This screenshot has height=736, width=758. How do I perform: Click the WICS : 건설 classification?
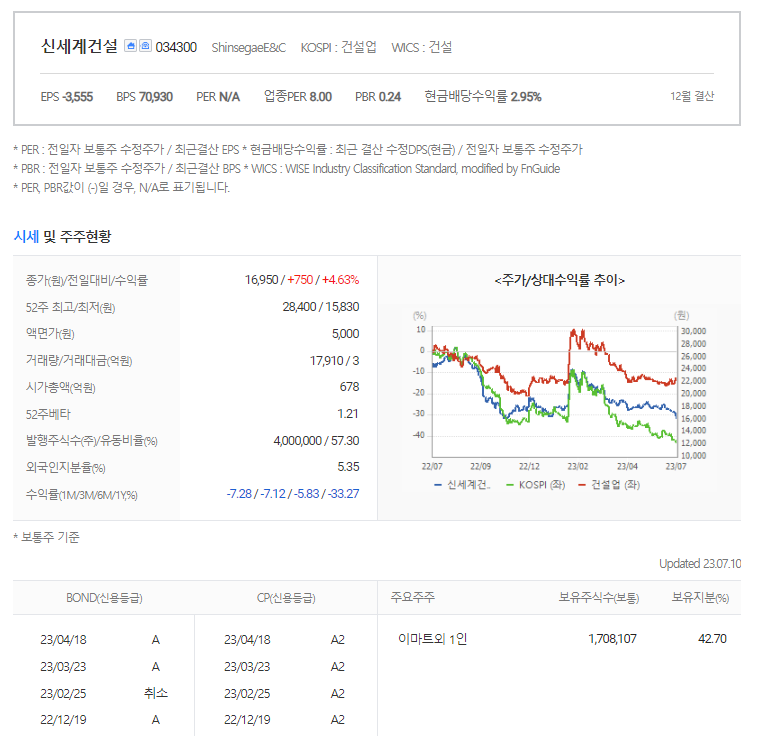pos(422,47)
